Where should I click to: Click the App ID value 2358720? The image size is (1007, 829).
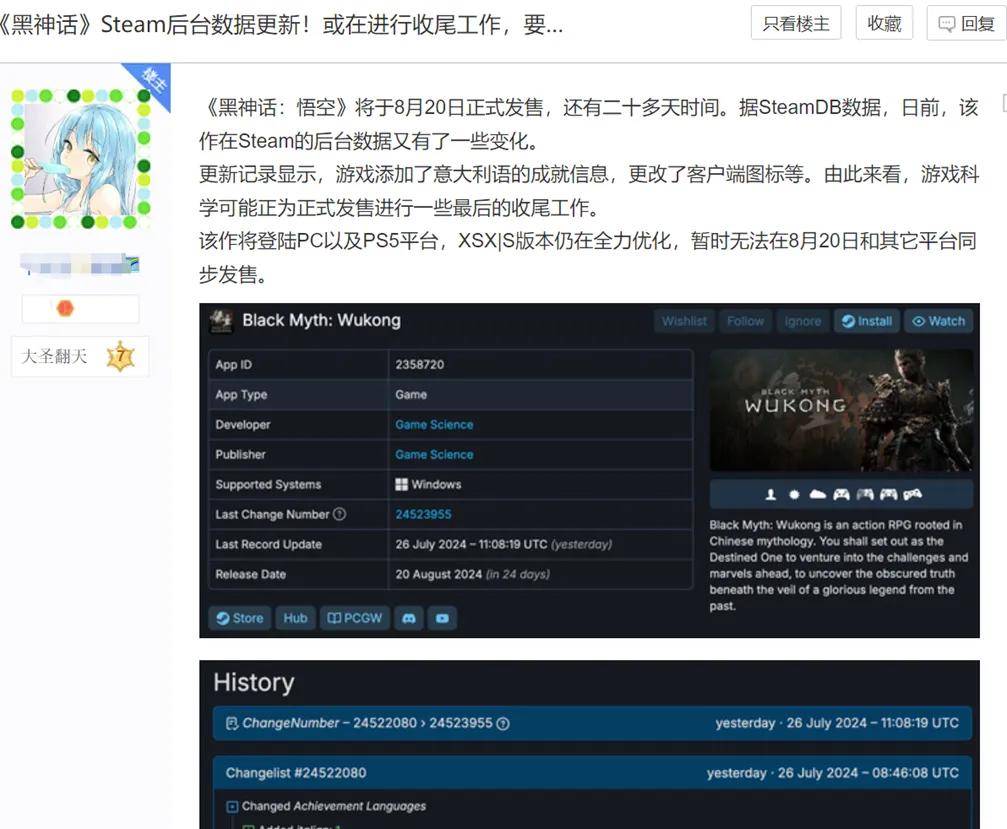[x=420, y=365]
